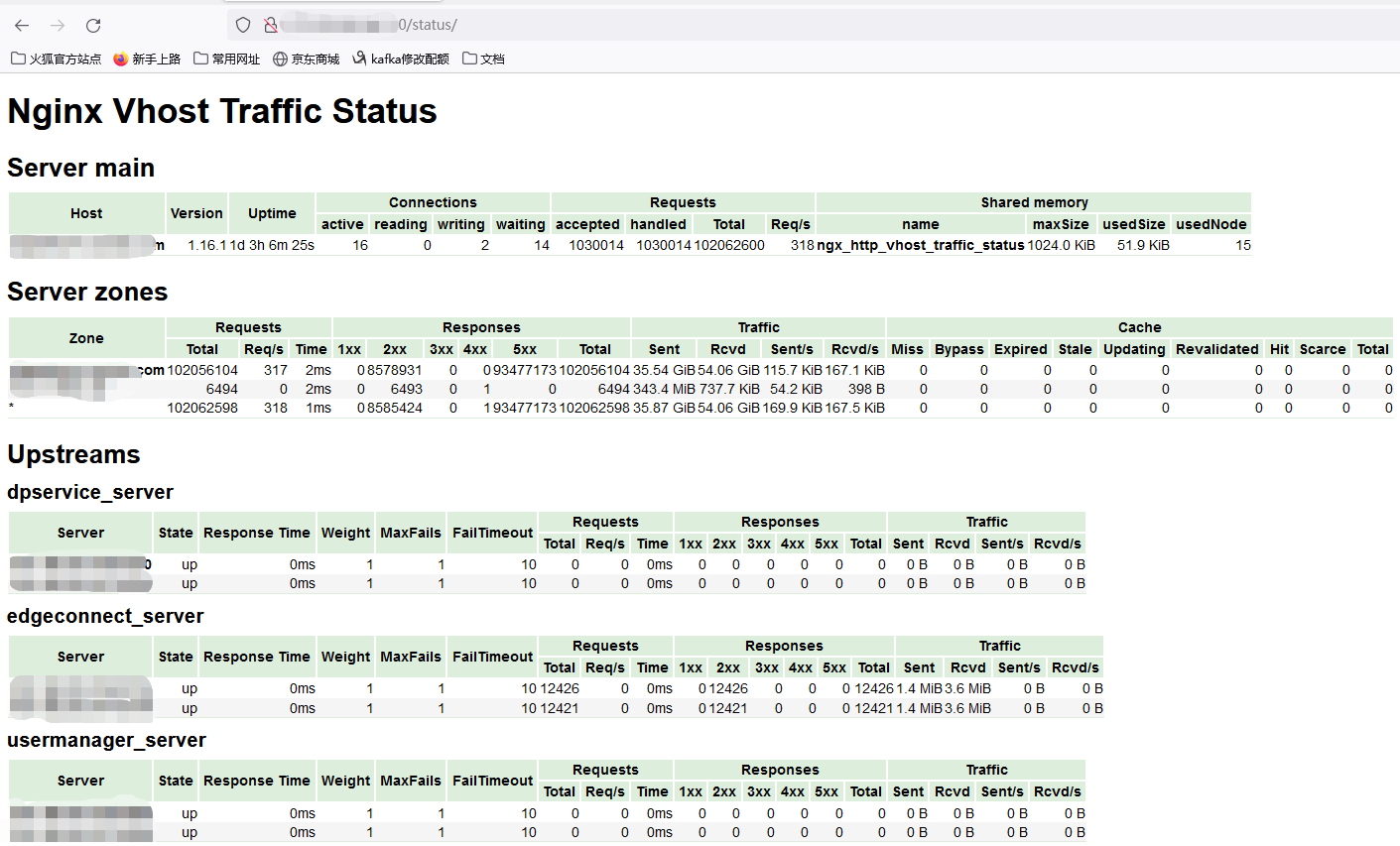Click the waiting column header
The height and width of the screenshot is (846, 1400).
521,224
